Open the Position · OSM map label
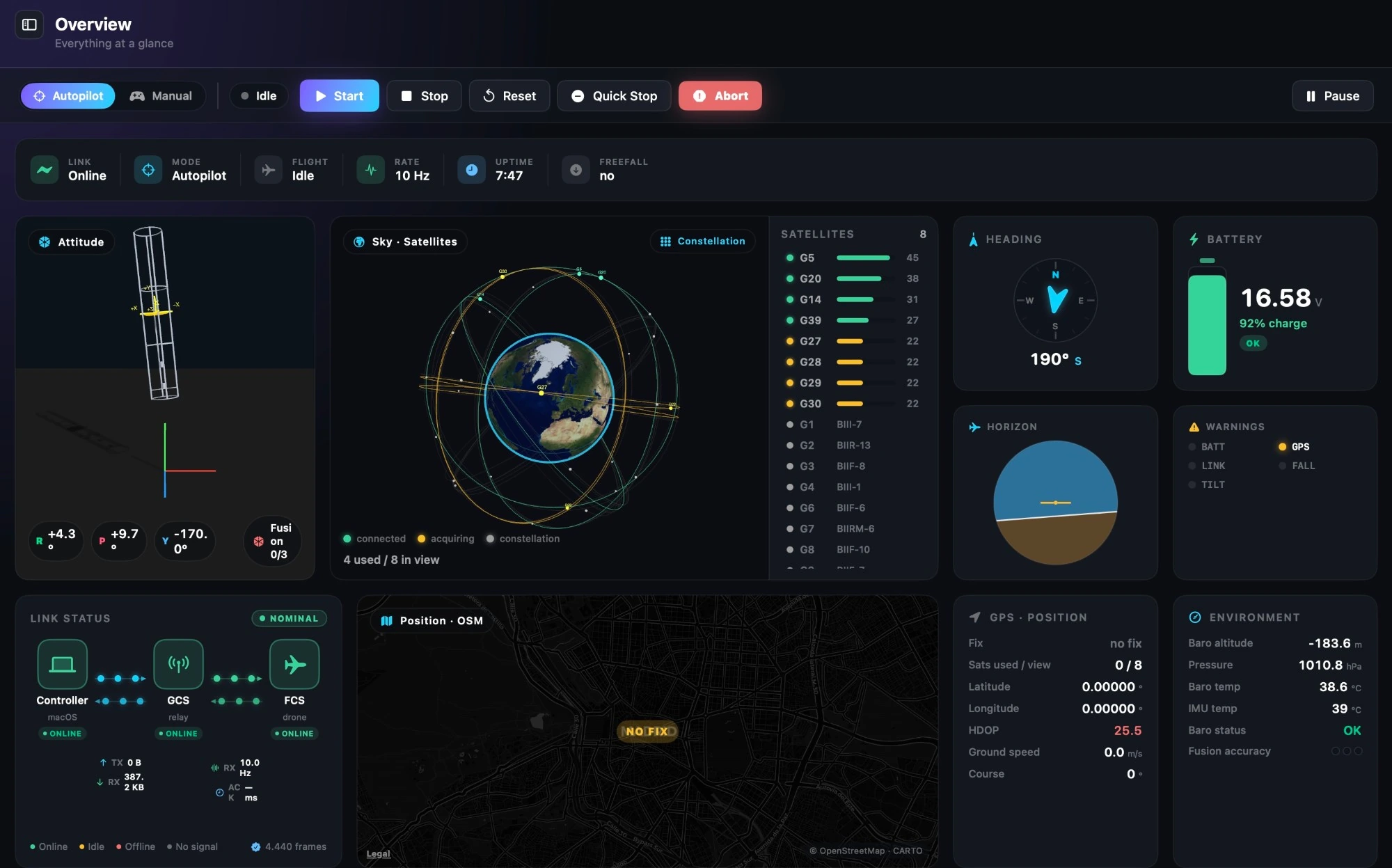Image resolution: width=1392 pixels, height=868 pixels. 432,620
